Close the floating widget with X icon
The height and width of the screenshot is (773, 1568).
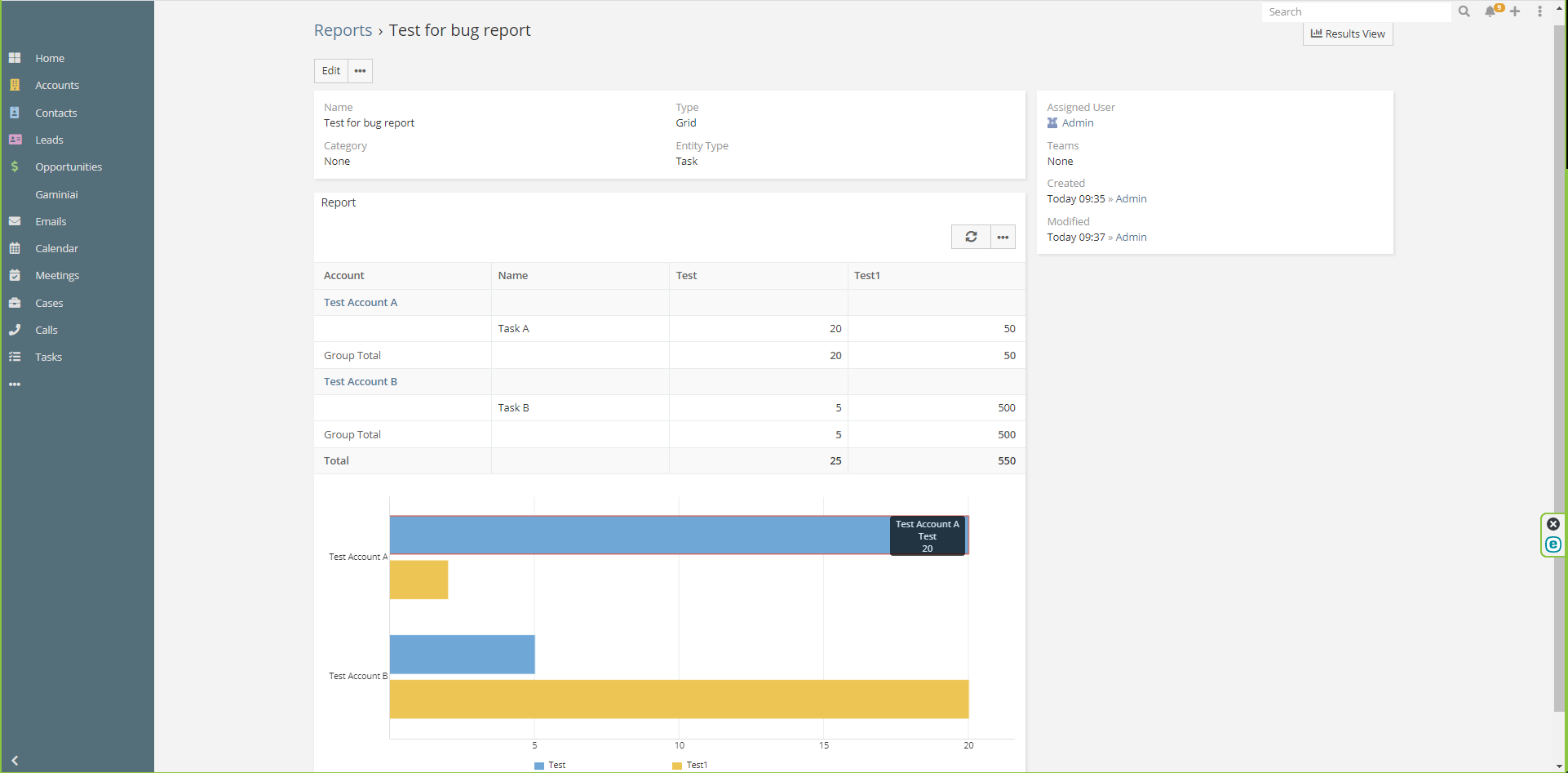coord(1553,524)
